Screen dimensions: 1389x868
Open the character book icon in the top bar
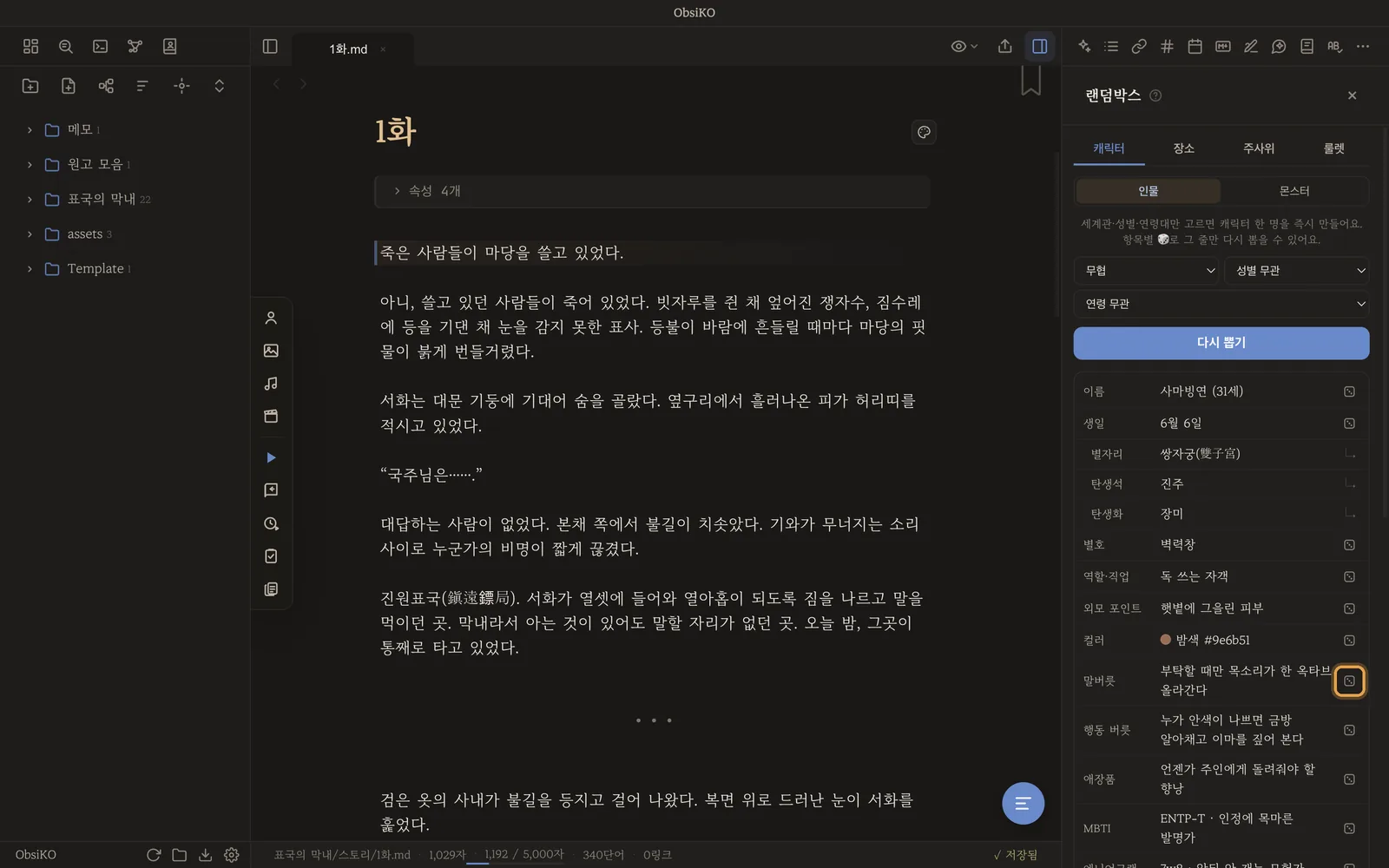(x=170, y=47)
